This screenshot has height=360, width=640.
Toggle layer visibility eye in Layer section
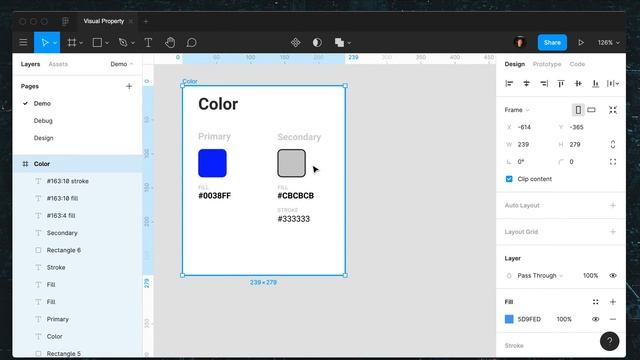click(613, 276)
